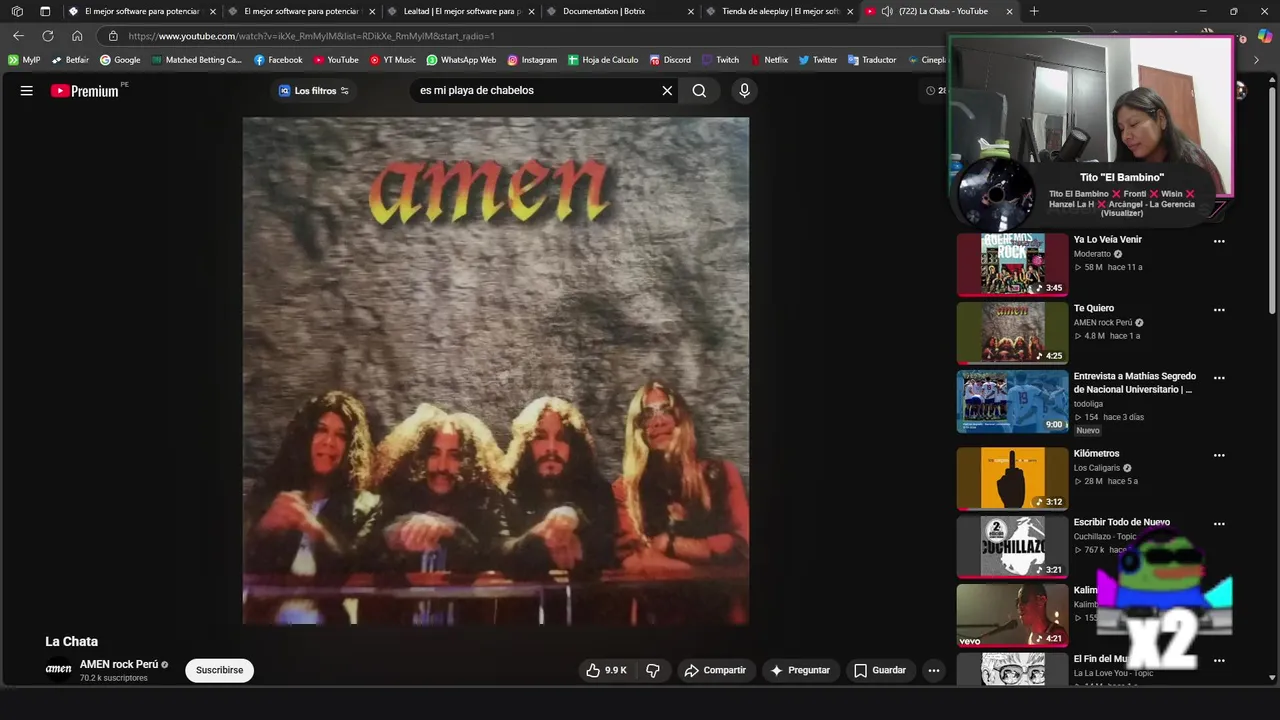Open options menu for El Fin del Mu...

(1219, 660)
